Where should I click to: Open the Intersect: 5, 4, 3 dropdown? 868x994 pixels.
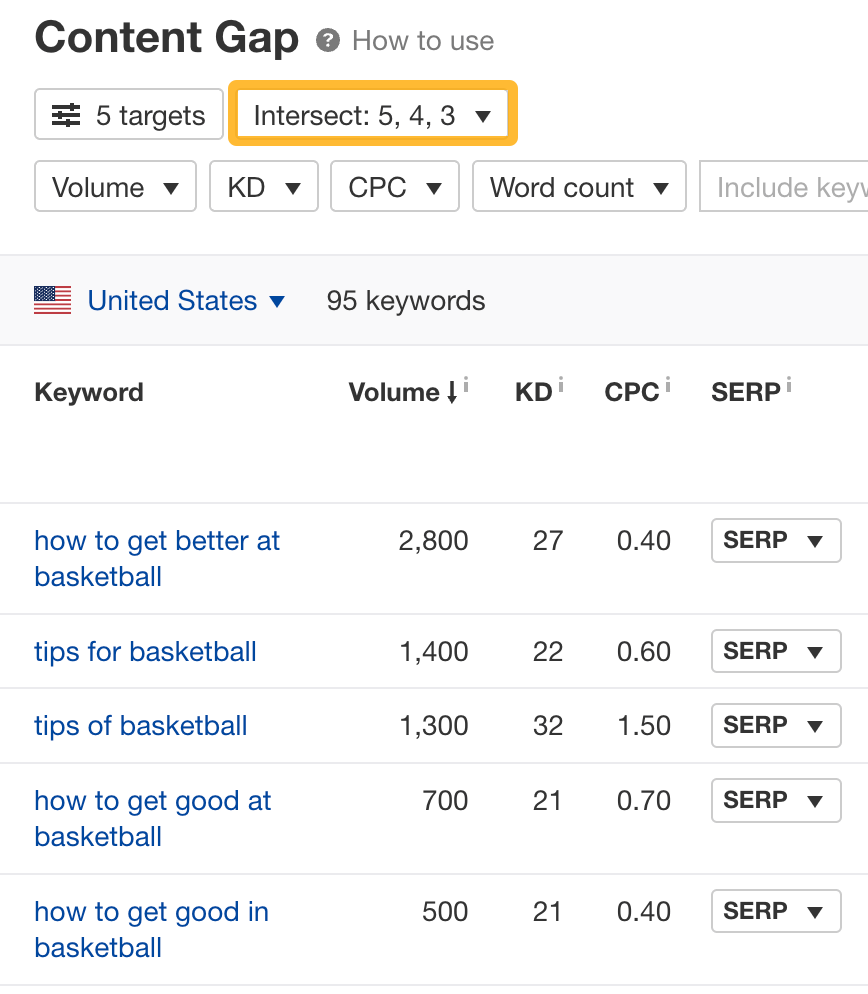372,114
